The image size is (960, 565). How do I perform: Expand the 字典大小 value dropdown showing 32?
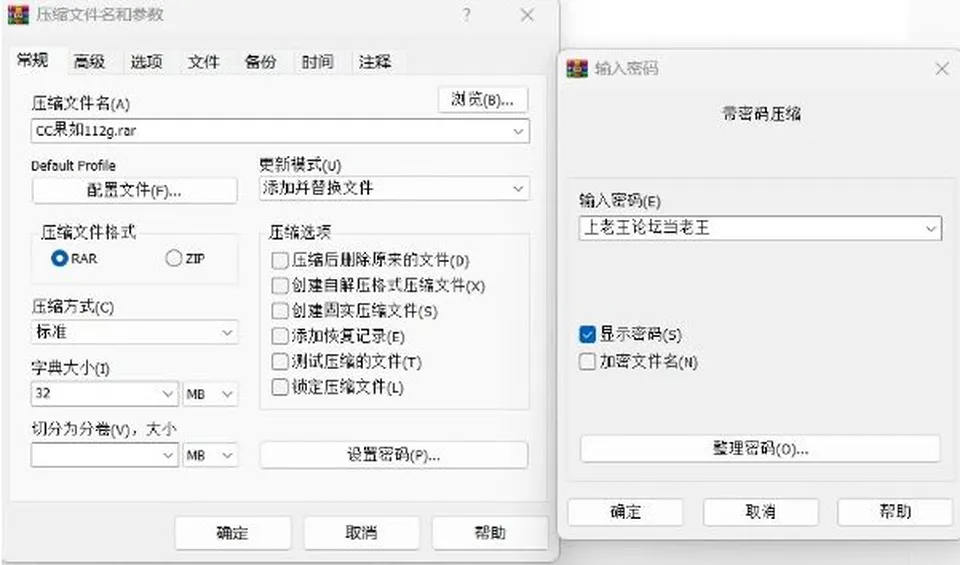(x=168, y=394)
